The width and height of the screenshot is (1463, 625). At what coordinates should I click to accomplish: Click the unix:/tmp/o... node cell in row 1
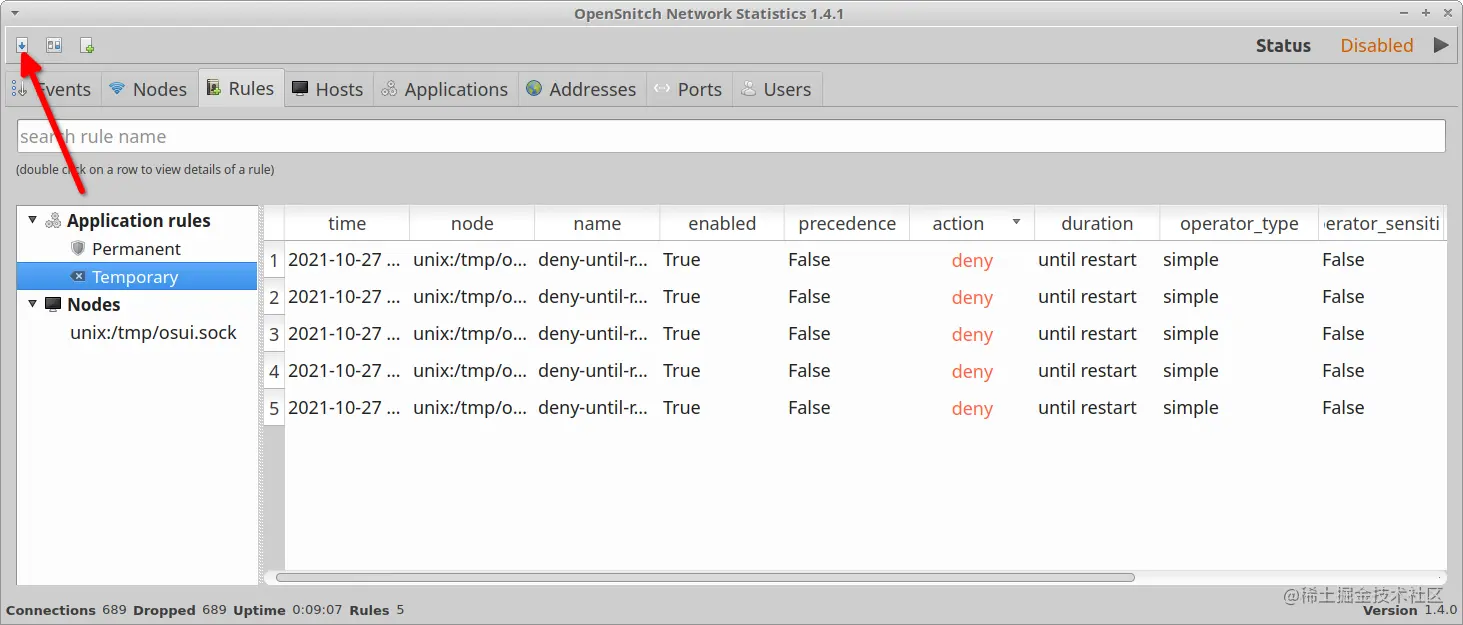[472, 260]
